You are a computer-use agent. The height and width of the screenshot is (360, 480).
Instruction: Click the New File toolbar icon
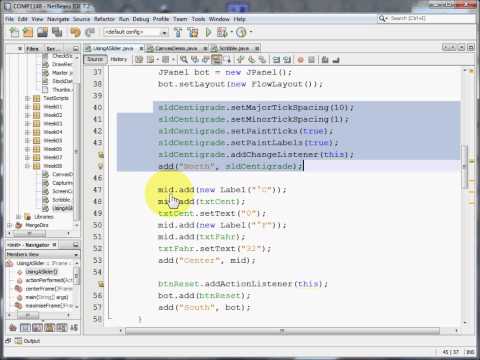pos(14,32)
